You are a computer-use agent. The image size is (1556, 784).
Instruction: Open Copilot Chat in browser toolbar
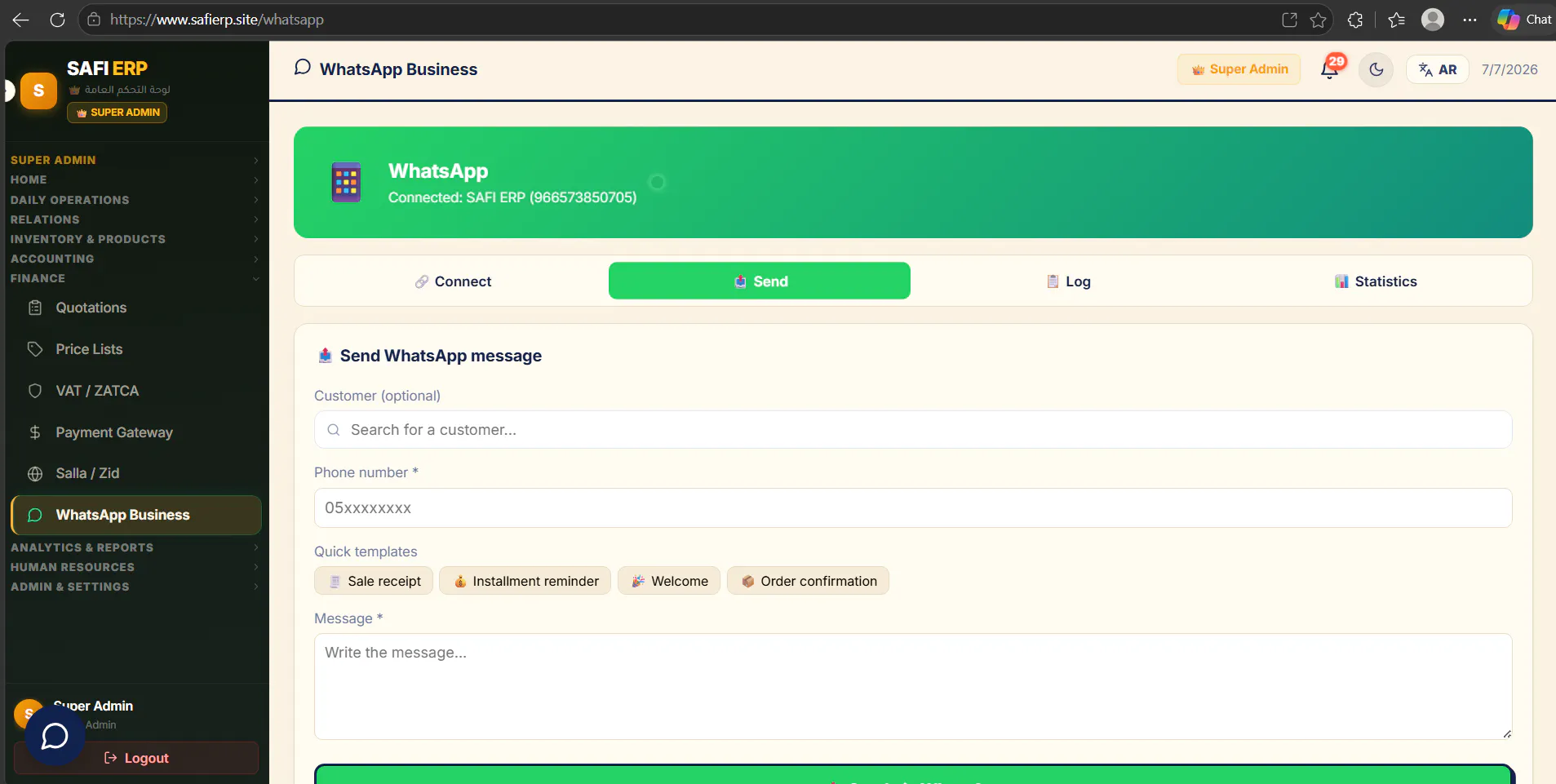click(1524, 20)
